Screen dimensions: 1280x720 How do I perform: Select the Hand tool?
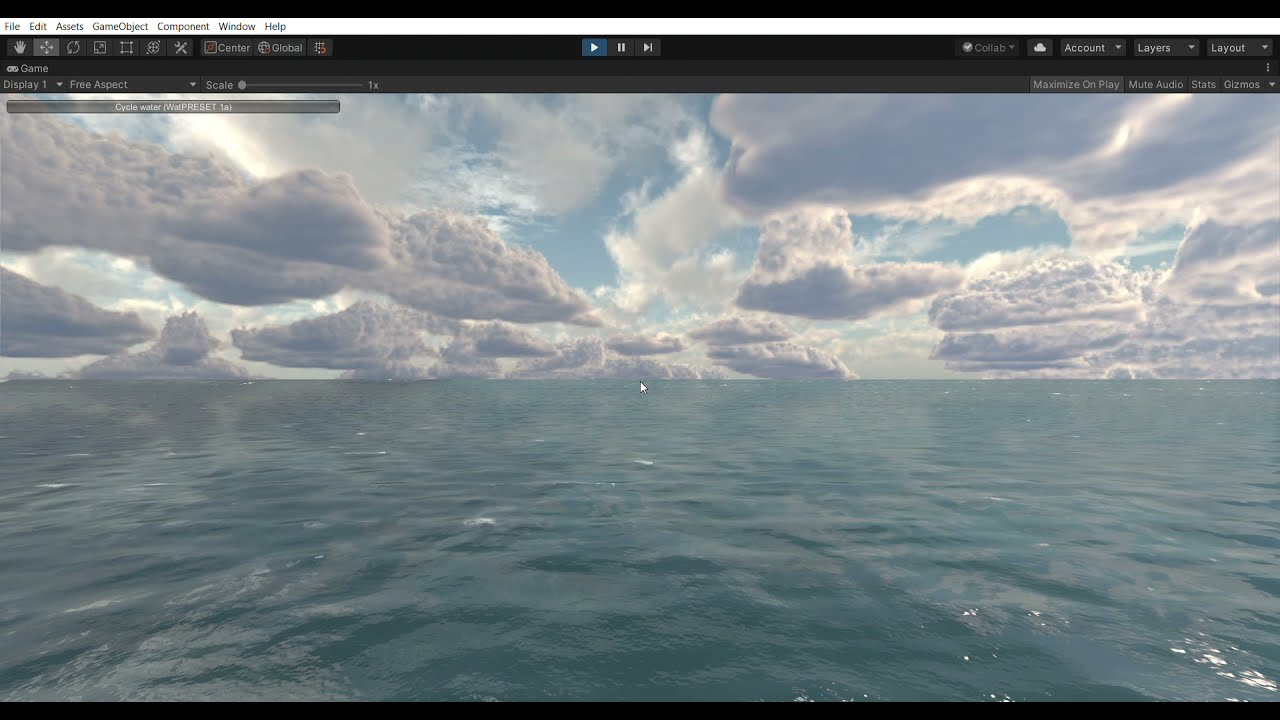coord(20,48)
